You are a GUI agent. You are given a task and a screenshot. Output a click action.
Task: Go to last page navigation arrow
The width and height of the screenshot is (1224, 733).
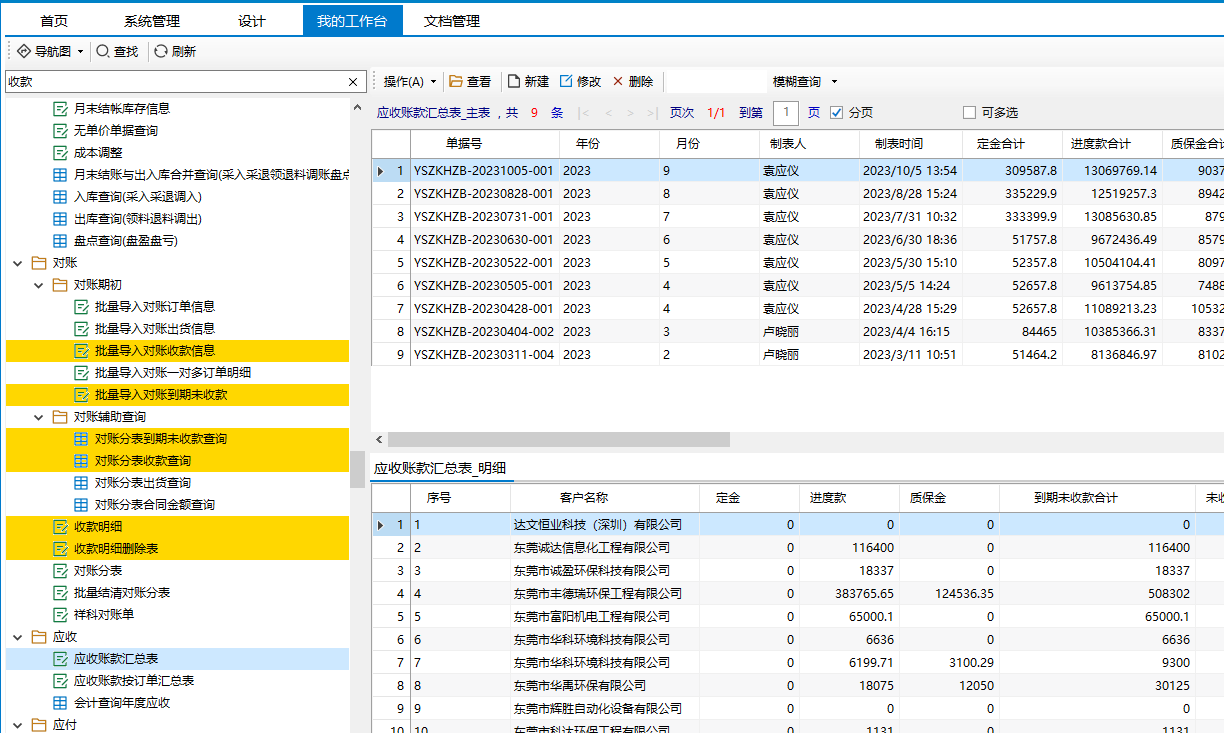click(x=652, y=113)
